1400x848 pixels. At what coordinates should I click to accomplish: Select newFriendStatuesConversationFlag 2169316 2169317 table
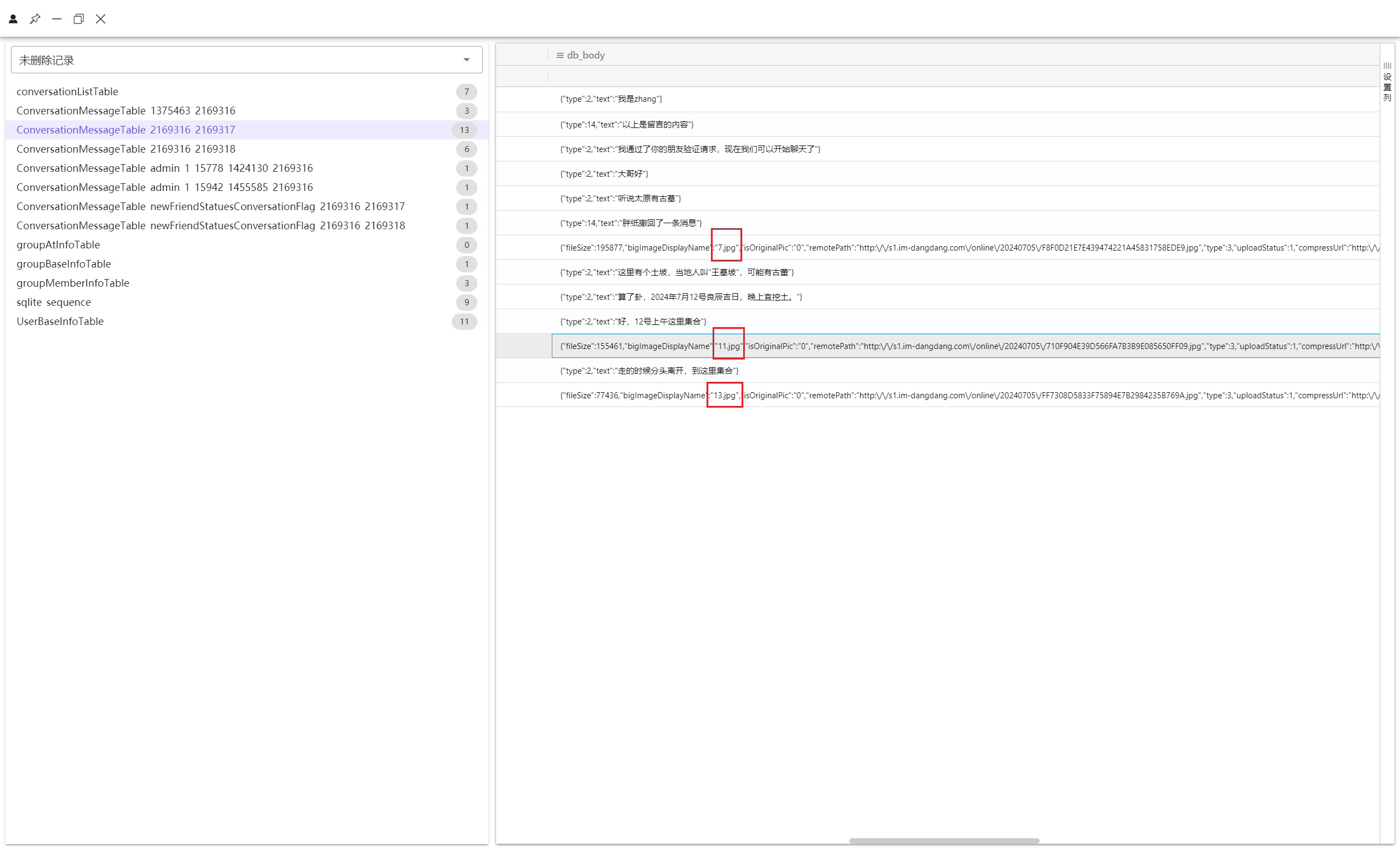point(247,206)
